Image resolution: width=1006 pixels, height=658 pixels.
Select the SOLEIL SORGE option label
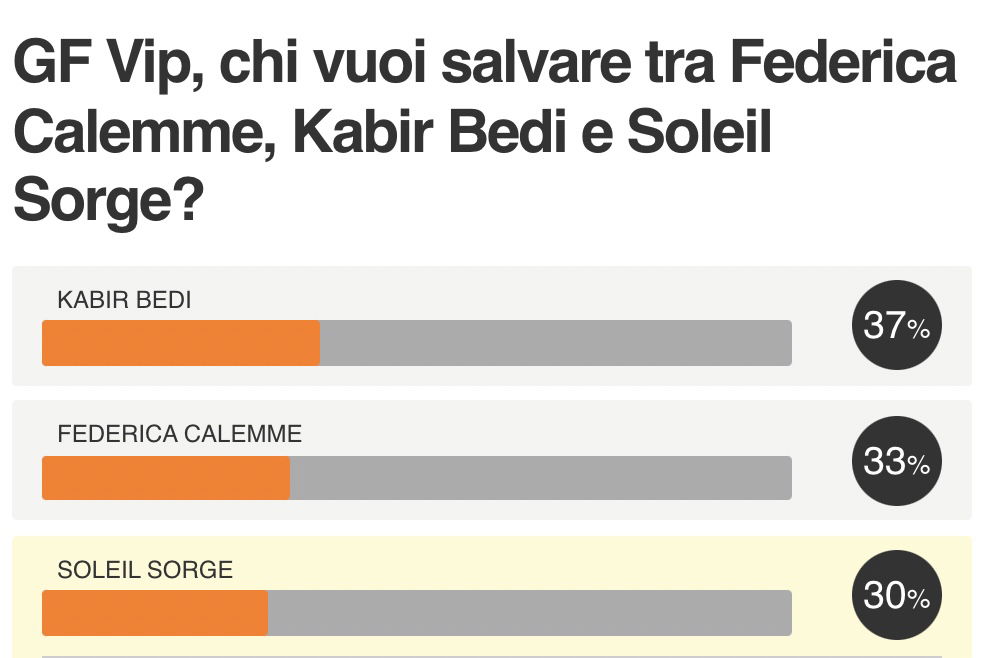point(145,569)
